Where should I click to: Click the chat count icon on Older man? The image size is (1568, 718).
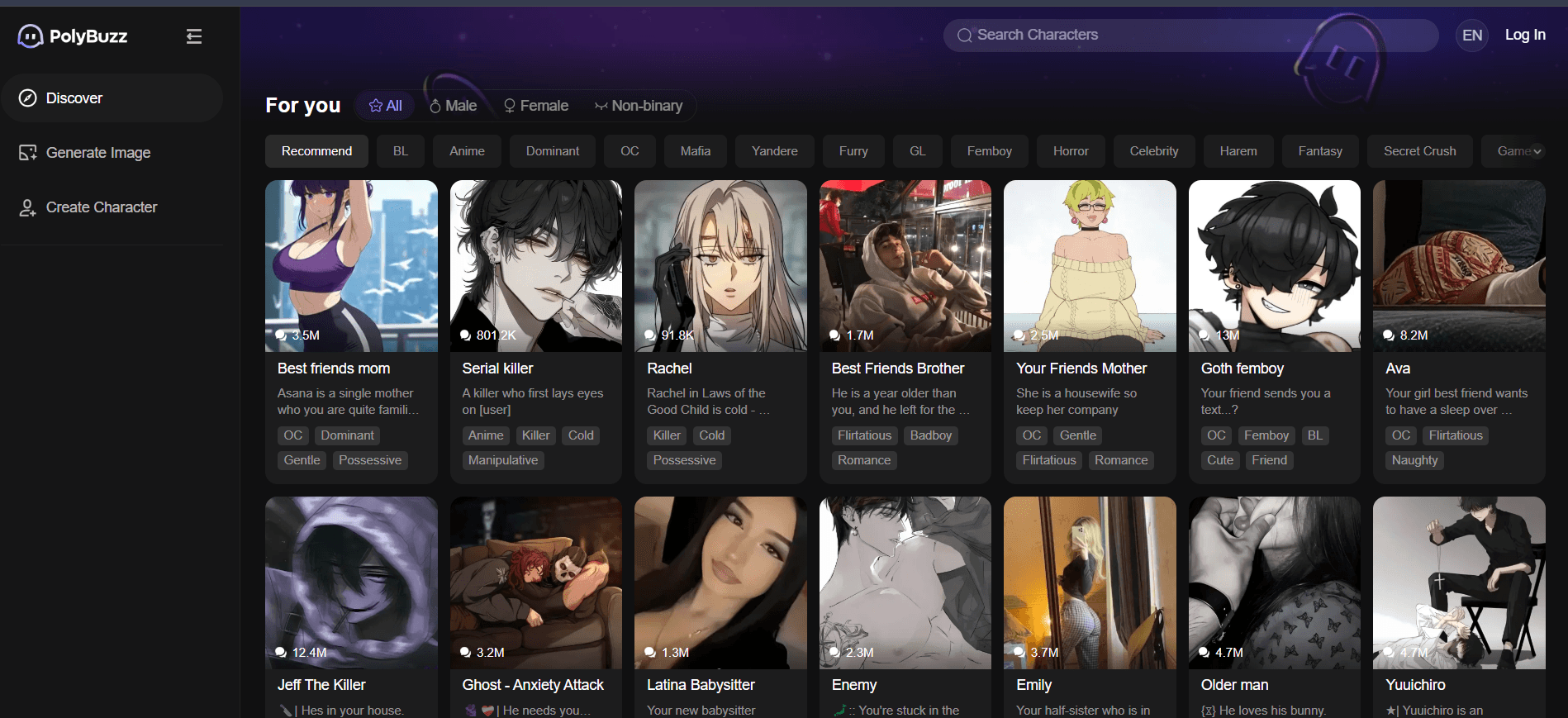pos(1205,652)
